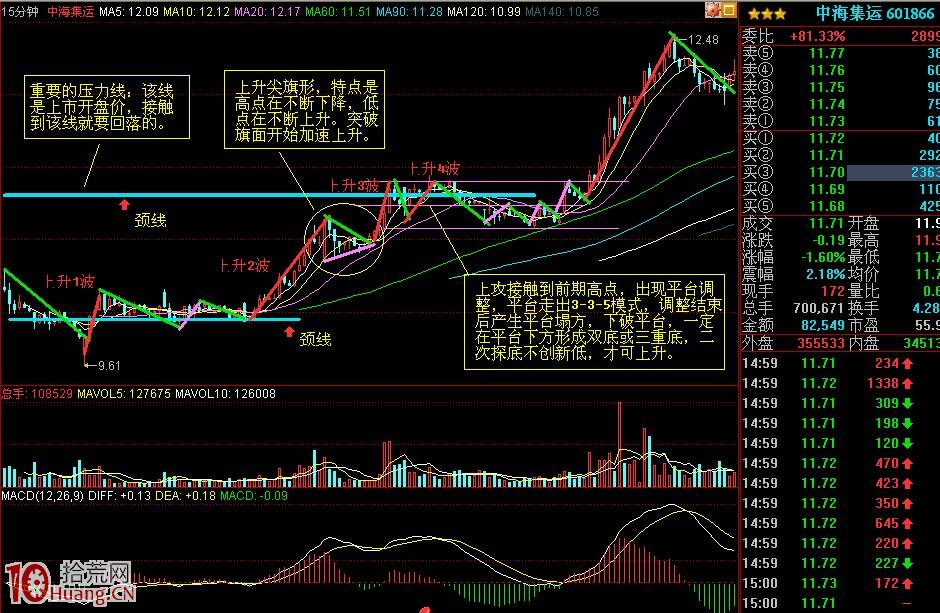Select the 买④ row price 11.69
Image resolution: width=940 pixels, height=613 pixels.
pos(826,189)
